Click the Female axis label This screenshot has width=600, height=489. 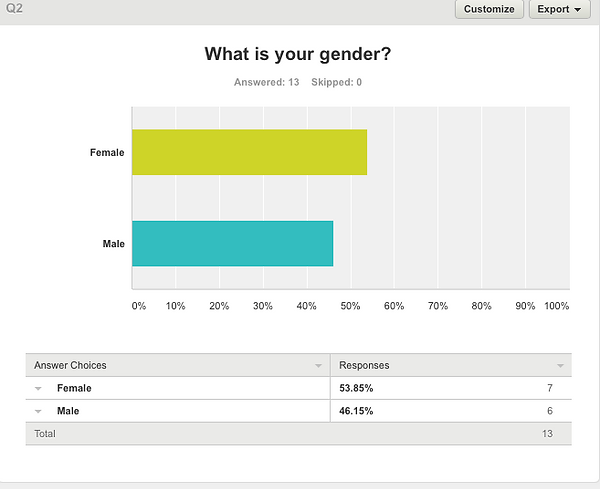coord(107,152)
